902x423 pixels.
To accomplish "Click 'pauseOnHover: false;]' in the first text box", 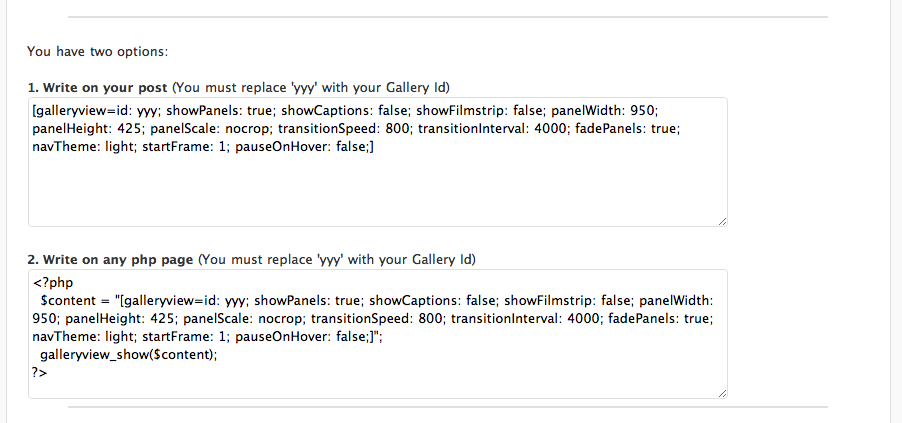I will tap(304, 147).
